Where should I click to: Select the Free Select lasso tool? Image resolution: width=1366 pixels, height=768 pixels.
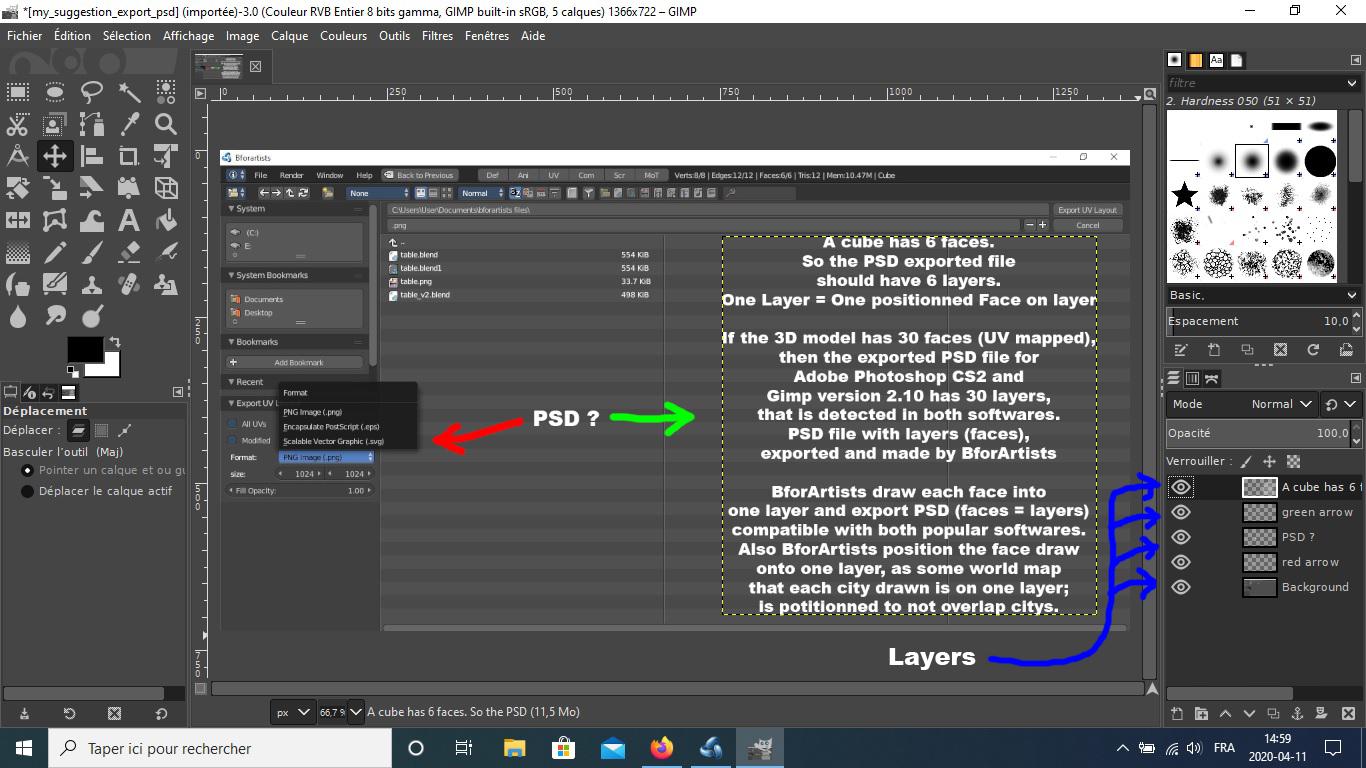point(92,93)
